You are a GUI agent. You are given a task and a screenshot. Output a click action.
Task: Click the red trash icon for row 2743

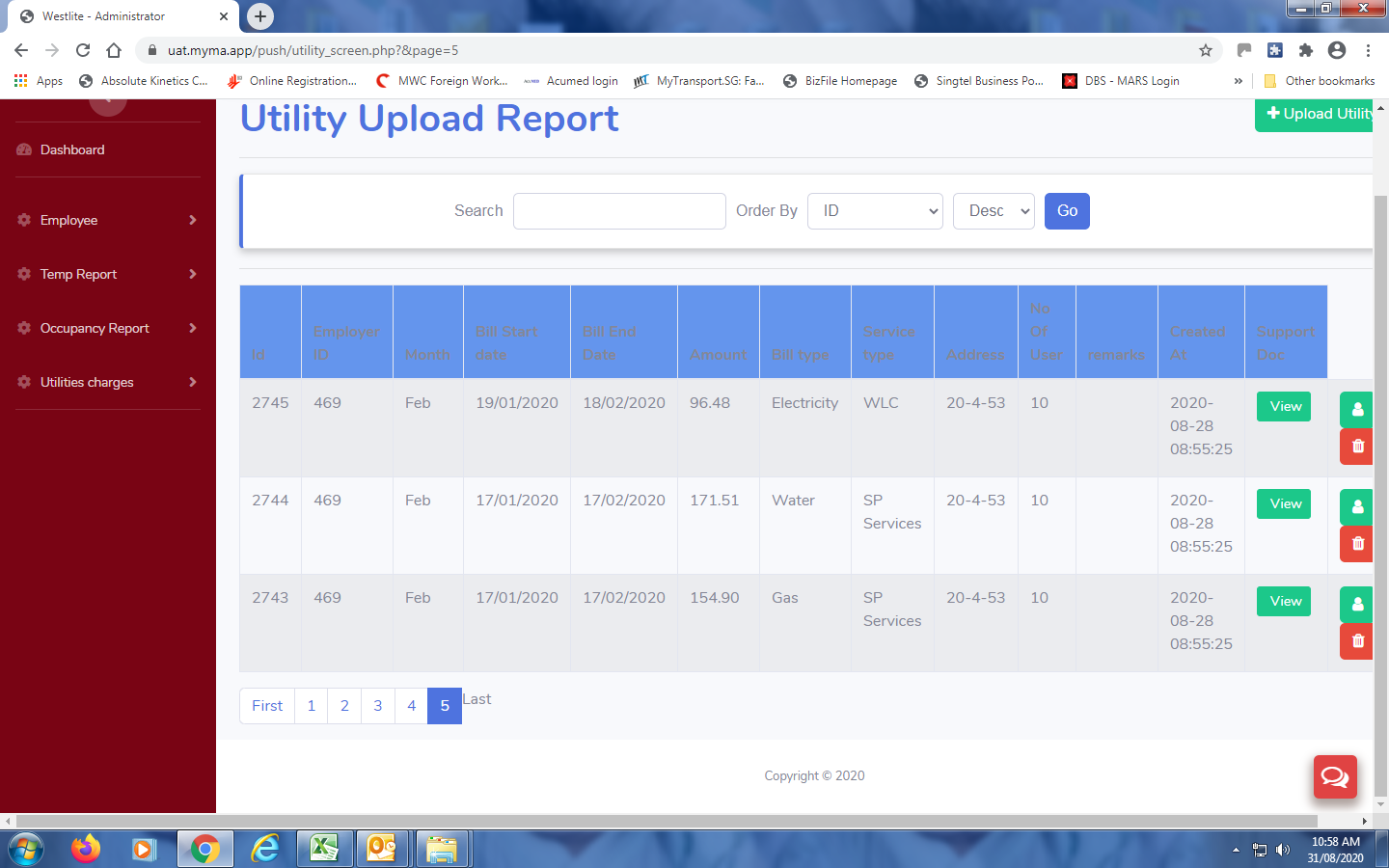coord(1357,641)
